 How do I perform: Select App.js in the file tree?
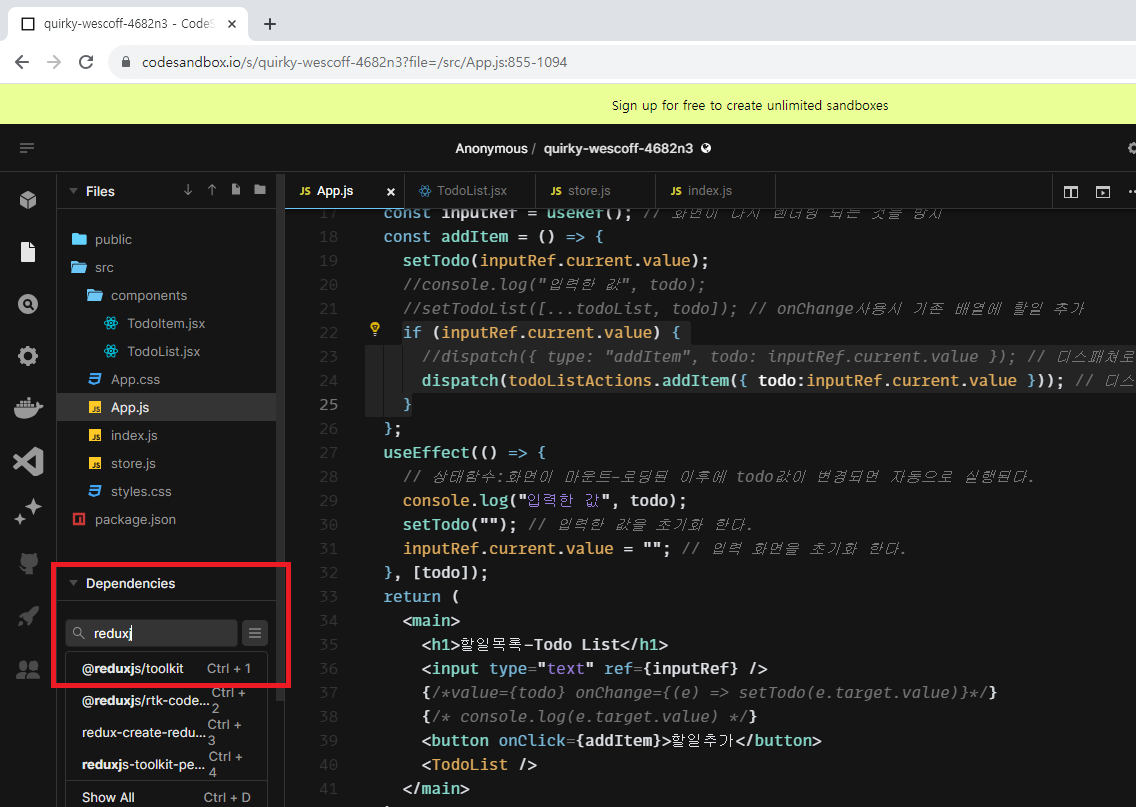point(166,407)
